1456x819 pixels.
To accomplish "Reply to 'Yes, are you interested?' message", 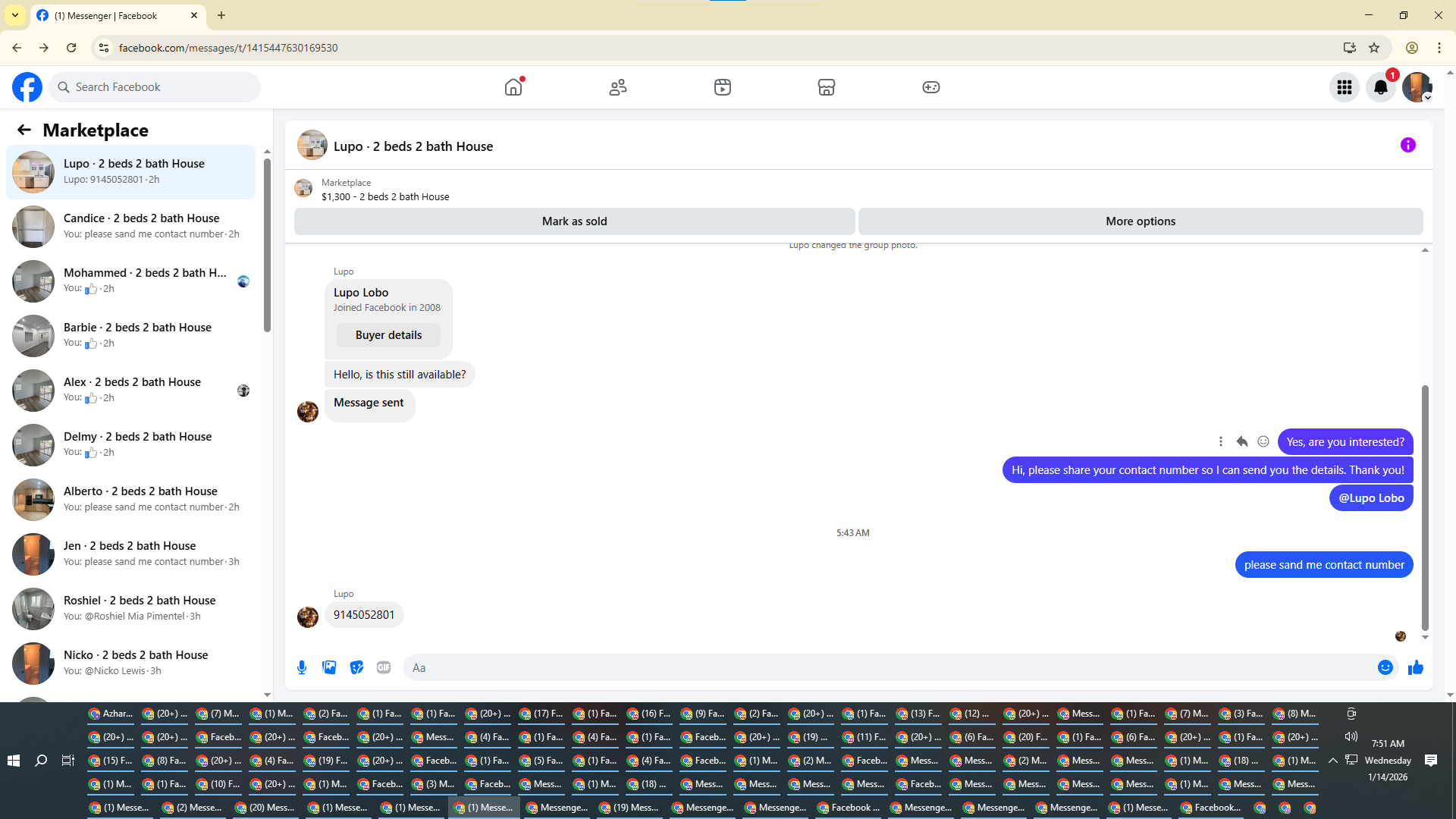I will click(x=1242, y=441).
